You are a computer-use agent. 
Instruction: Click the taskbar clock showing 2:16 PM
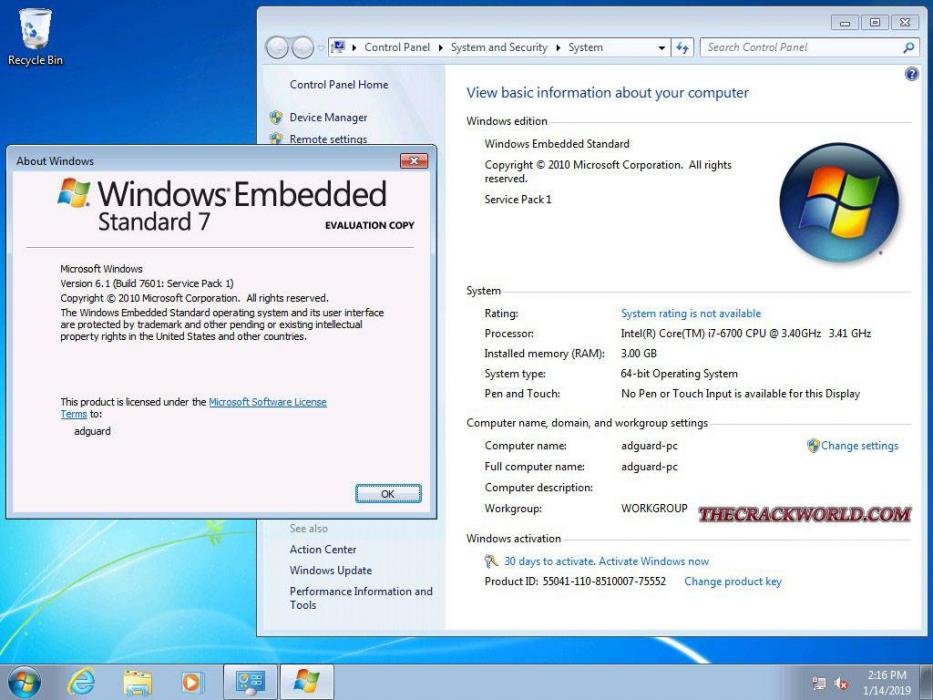pyautogui.click(x=887, y=683)
